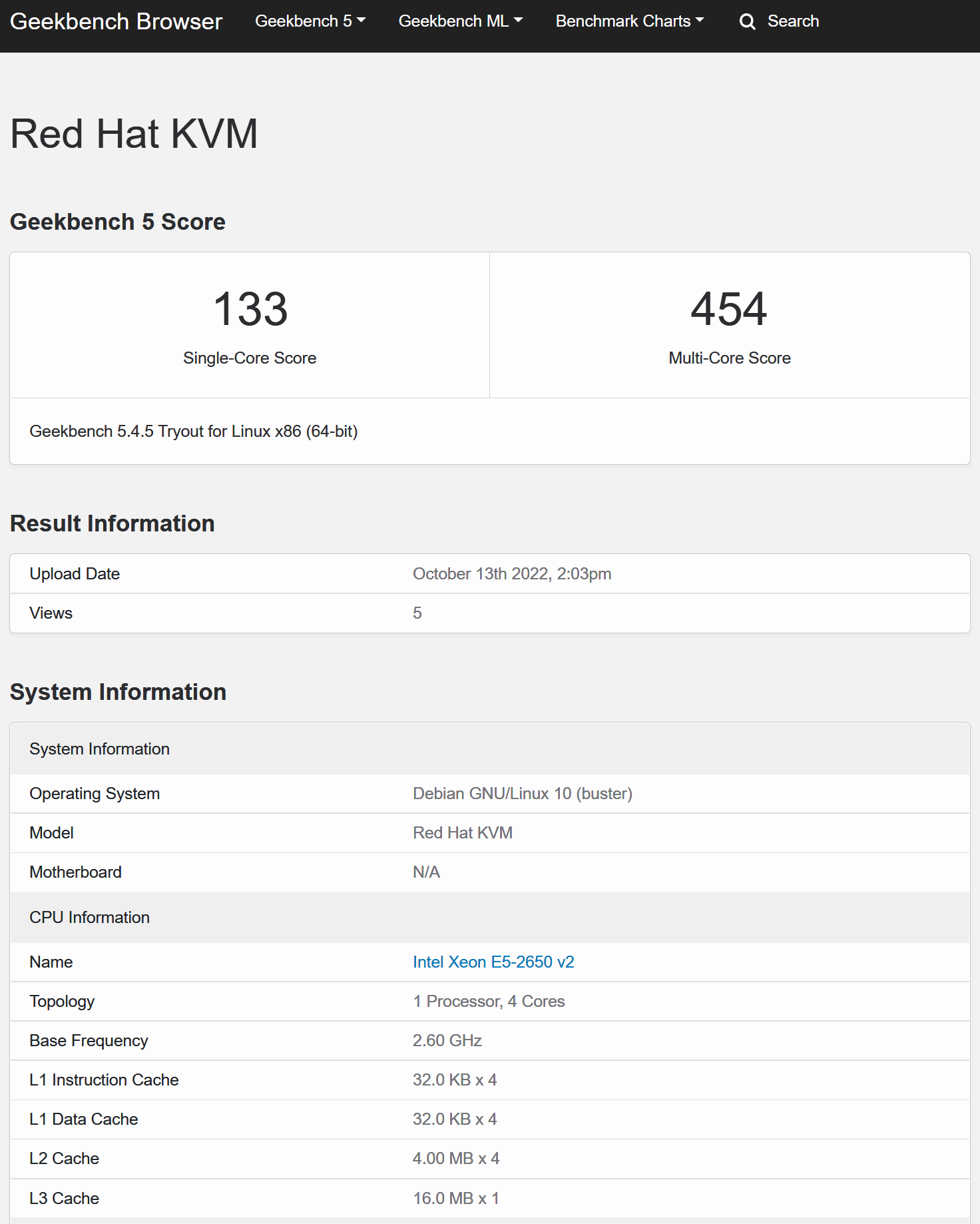The width and height of the screenshot is (980, 1224).
Task: Click the Search magnifier icon
Action: [x=748, y=22]
